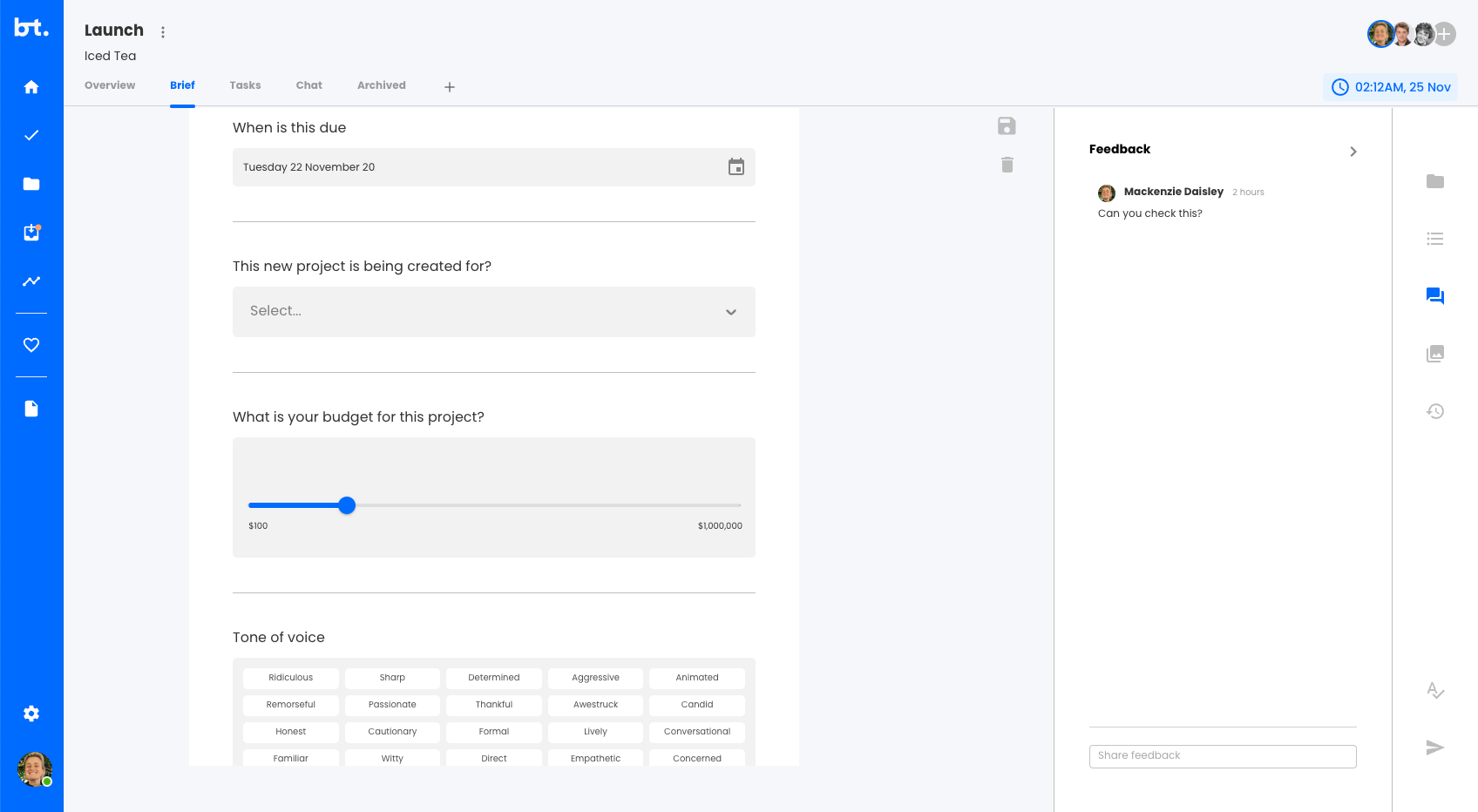Open the analytics trend line icon
Viewport: 1478px width, 812px height.
[31, 281]
